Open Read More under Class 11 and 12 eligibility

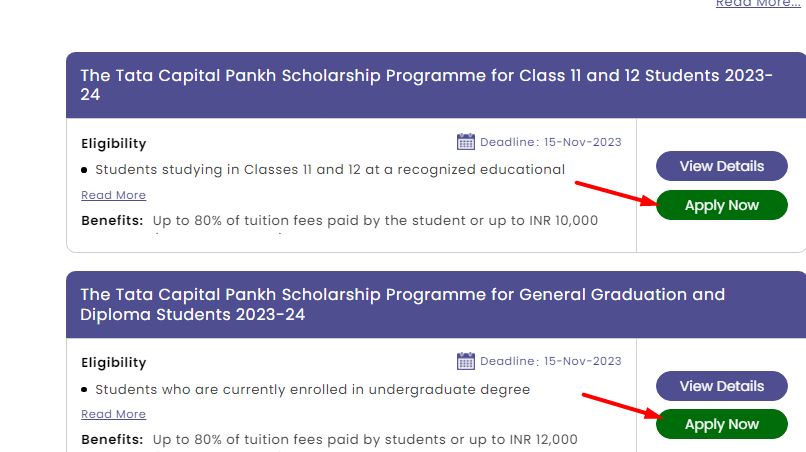tap(114, 195)
